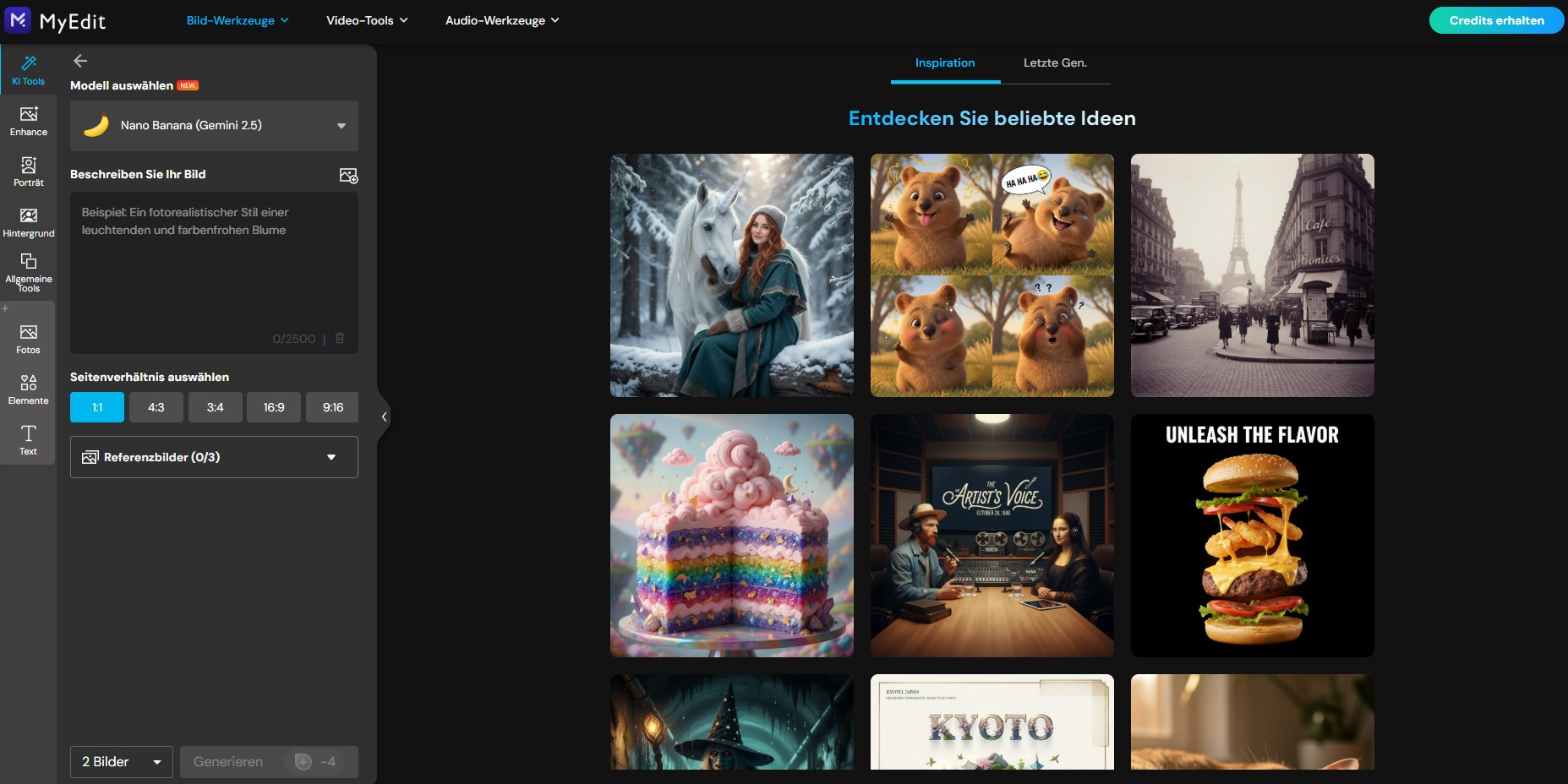Click the MyEdit logo
The image size is (1568, 784).
(56, 20)
